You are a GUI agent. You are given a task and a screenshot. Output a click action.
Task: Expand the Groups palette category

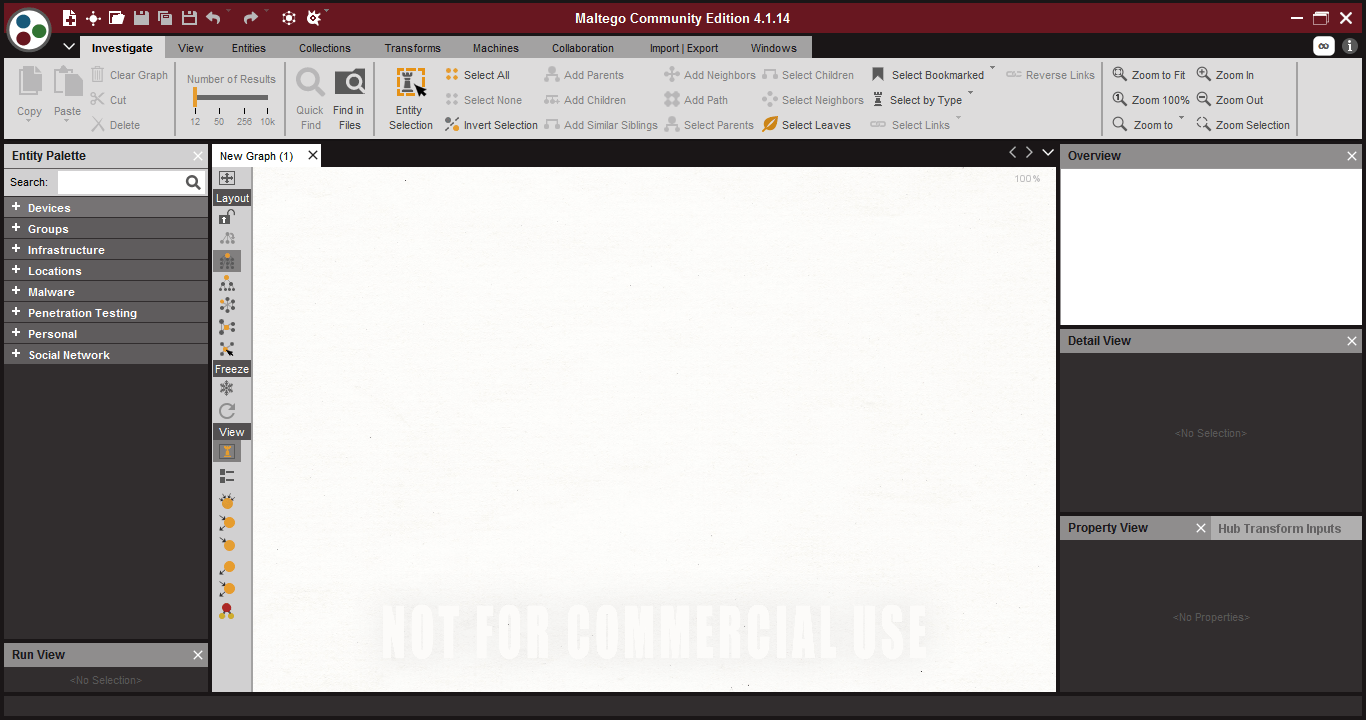click(x=16, y=228)
